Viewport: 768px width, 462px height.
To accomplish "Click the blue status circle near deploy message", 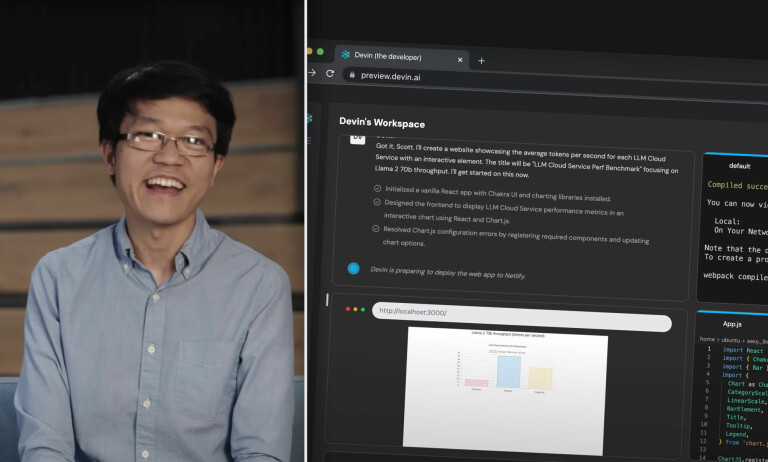I will (x=354, y=268).
